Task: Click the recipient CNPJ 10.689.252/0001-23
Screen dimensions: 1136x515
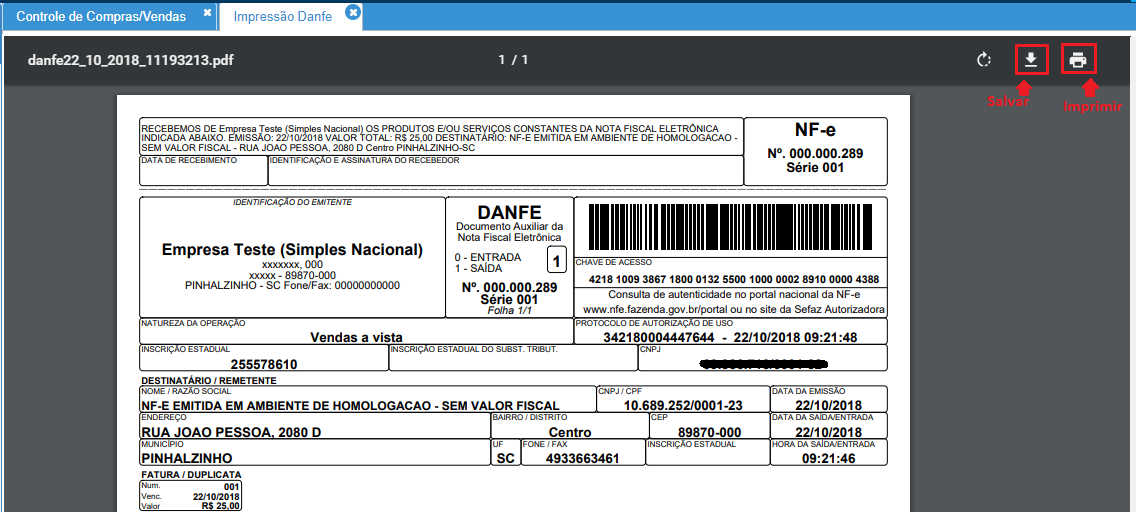Action: click(x=683, y=406)
